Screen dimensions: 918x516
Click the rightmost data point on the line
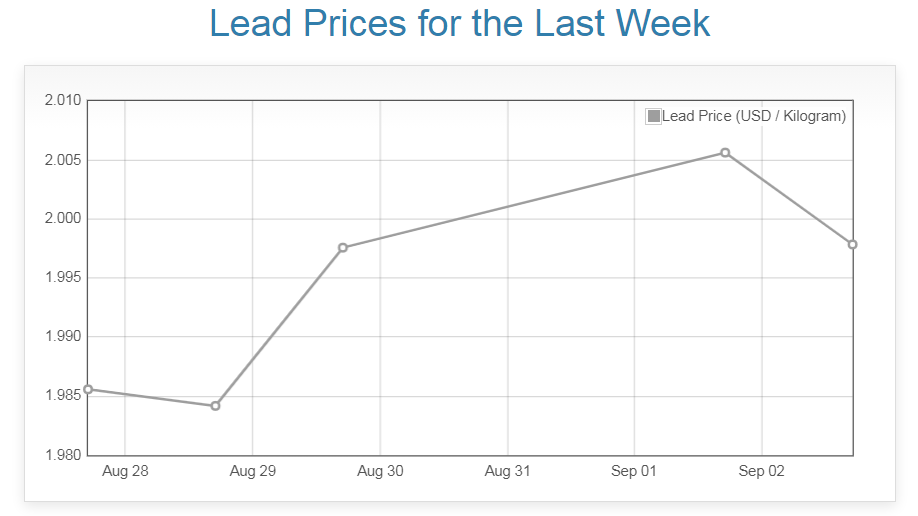(x=852, y=244)
